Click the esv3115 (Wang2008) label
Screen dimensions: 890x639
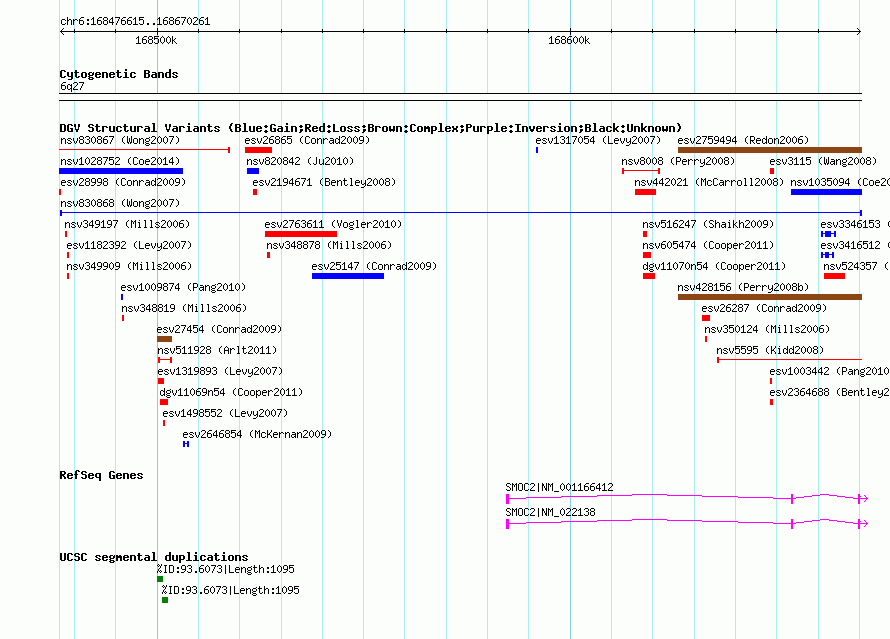[x=823, y=161]
